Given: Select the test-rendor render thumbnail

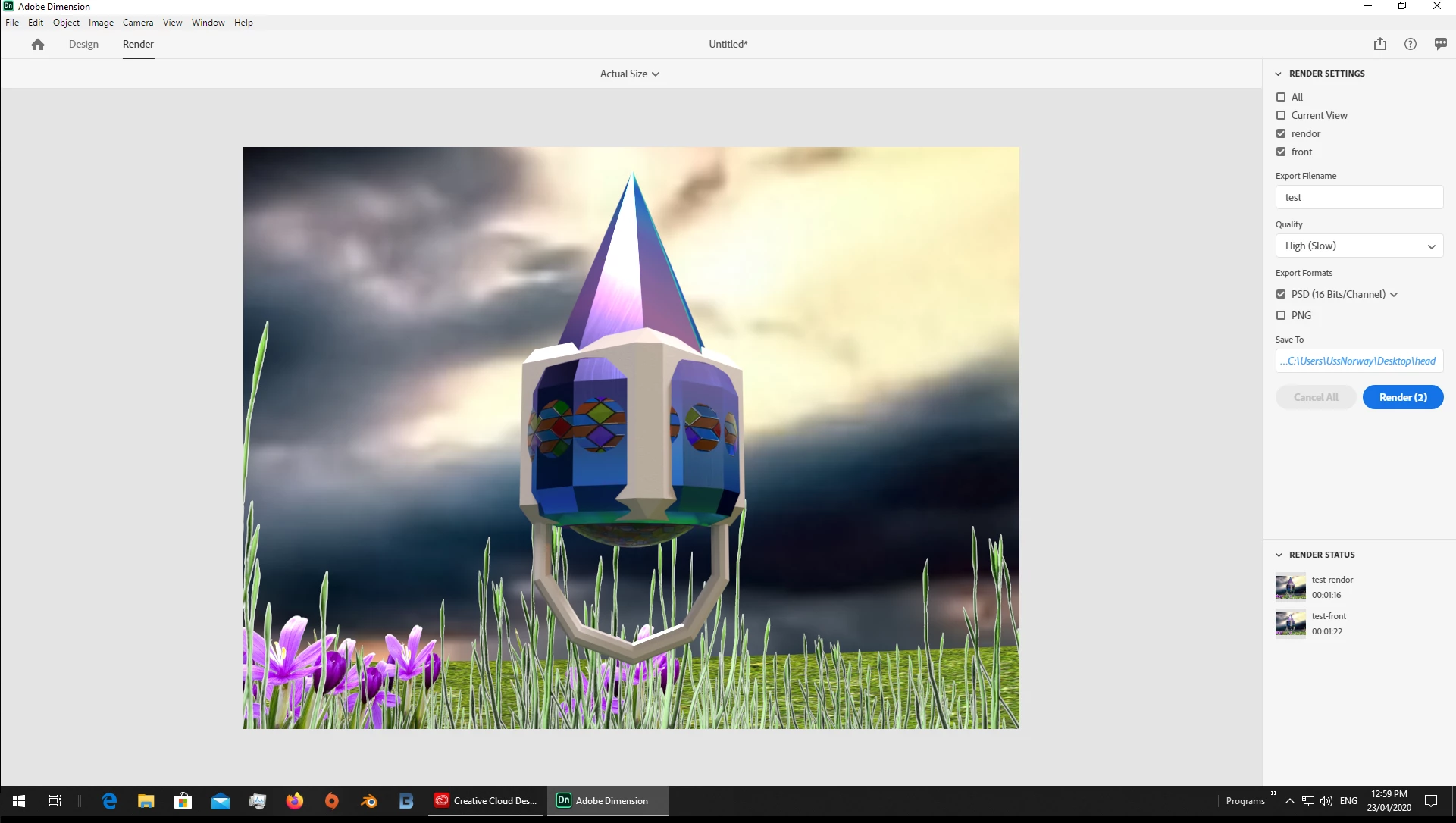Looking at the screenshot, I should click(x=1290, y=587).
